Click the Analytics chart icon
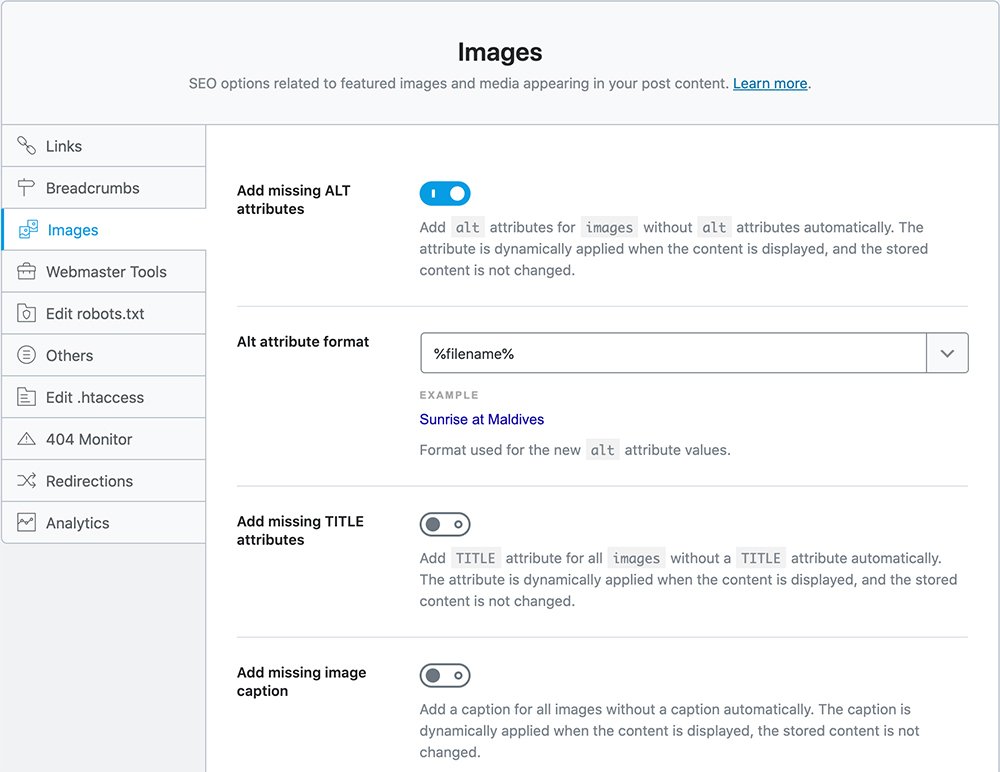Viewport: 1000px width, 772px height. tap(28, 522)
